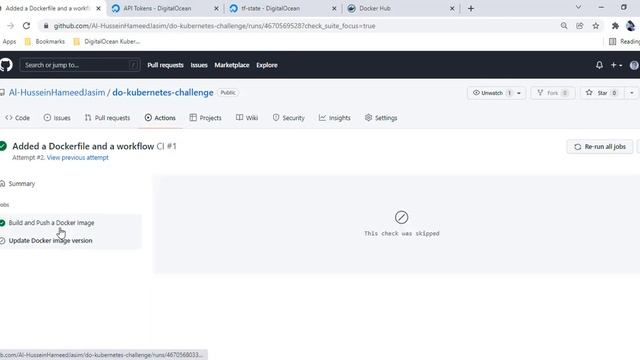Click the Fork button
The height and width of the screenshot is (360, 640).
pos(553,93)
